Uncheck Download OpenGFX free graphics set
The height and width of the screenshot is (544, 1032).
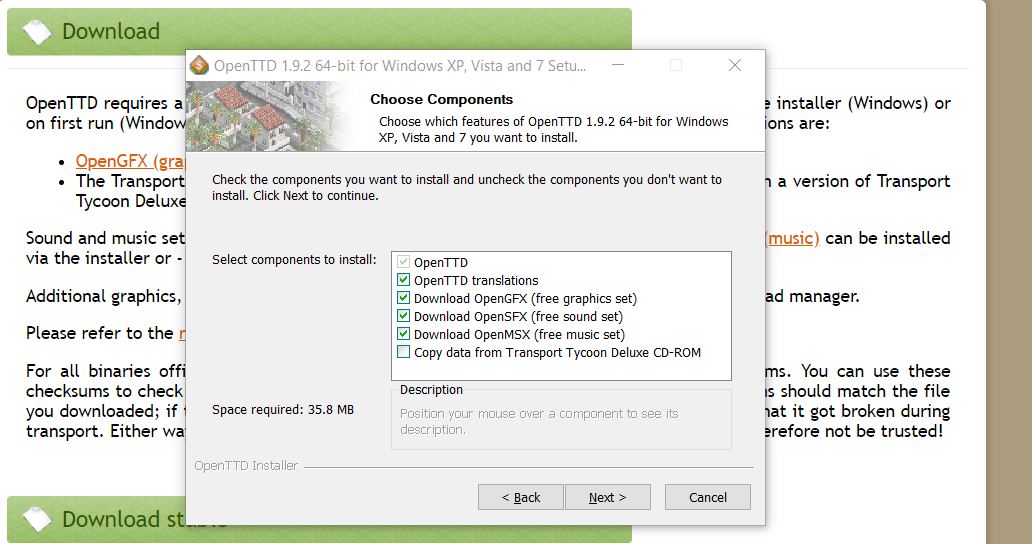(x=404, y=299)
